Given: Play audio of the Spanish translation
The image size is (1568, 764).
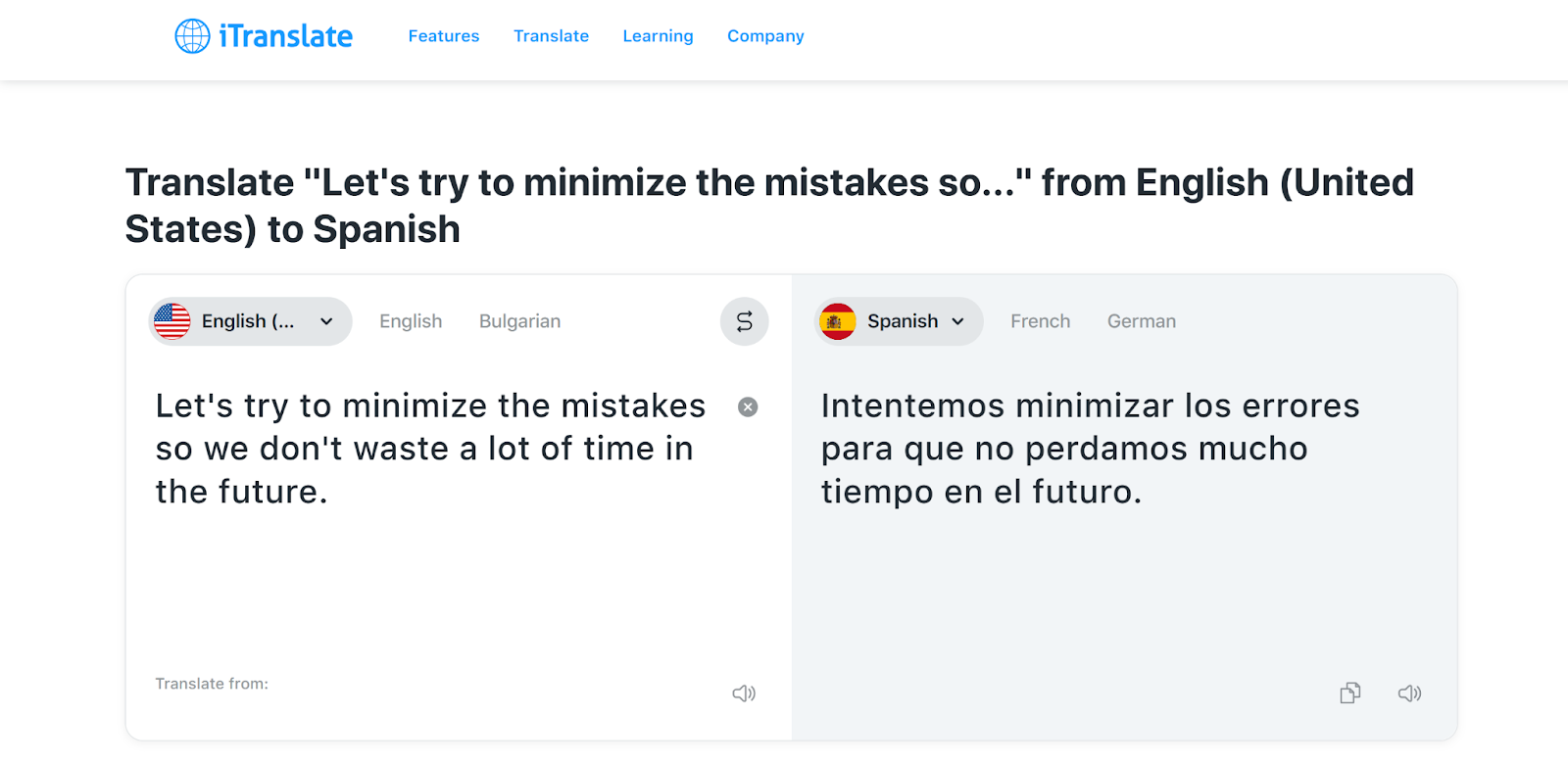Looking at the screenshot, I should pyautogui.click(x=1409, y=693).
